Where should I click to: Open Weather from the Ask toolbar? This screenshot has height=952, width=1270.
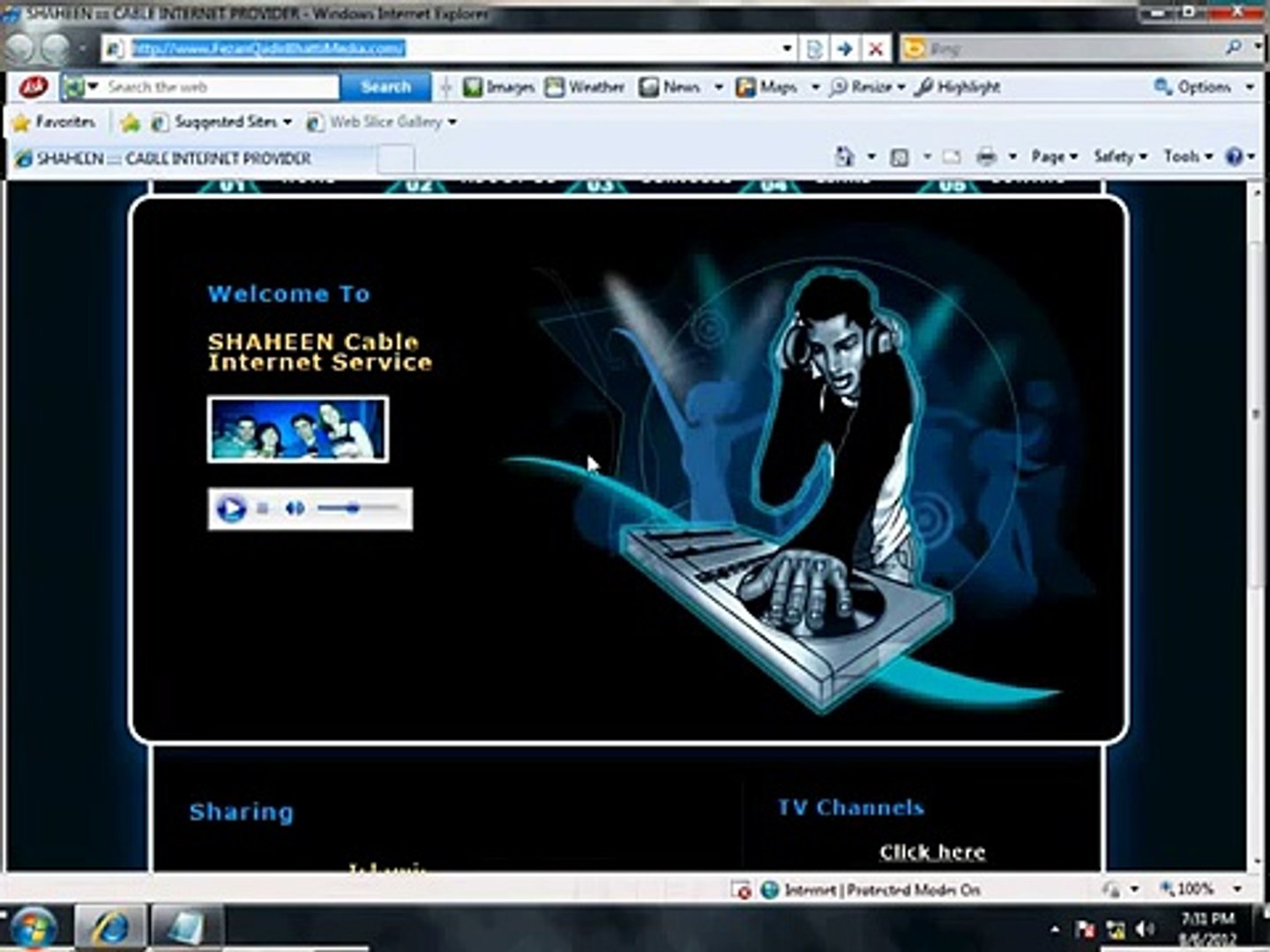click(x=586, y=86)
